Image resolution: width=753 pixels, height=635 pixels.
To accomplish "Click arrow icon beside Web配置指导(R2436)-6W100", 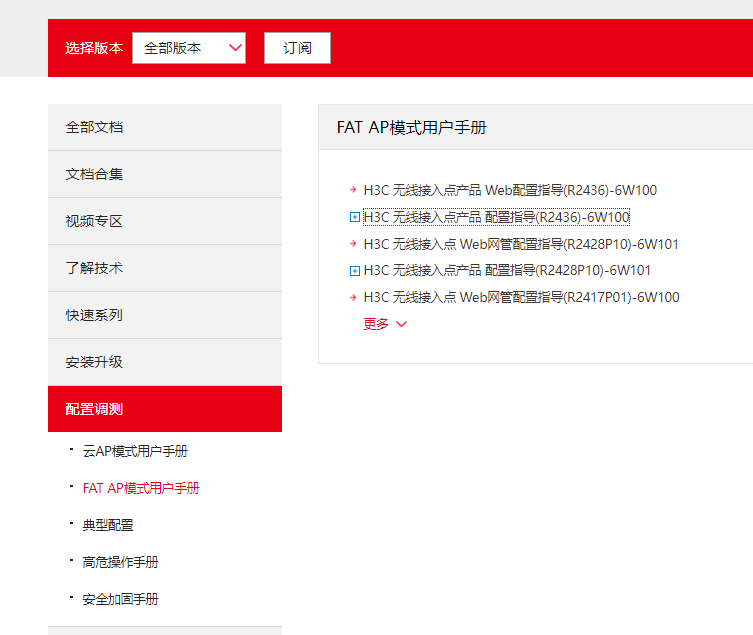I will coord(353,190).
